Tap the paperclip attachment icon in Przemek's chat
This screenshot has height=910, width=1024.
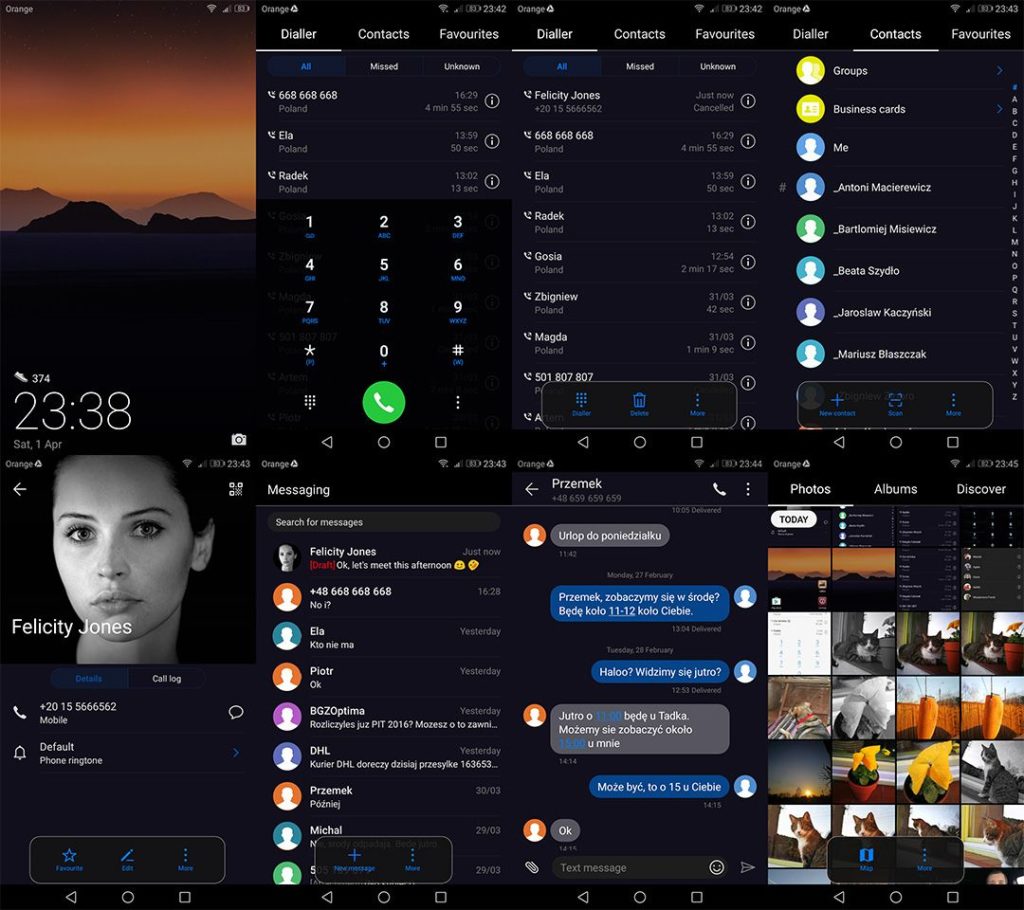(x=532, y=867)
